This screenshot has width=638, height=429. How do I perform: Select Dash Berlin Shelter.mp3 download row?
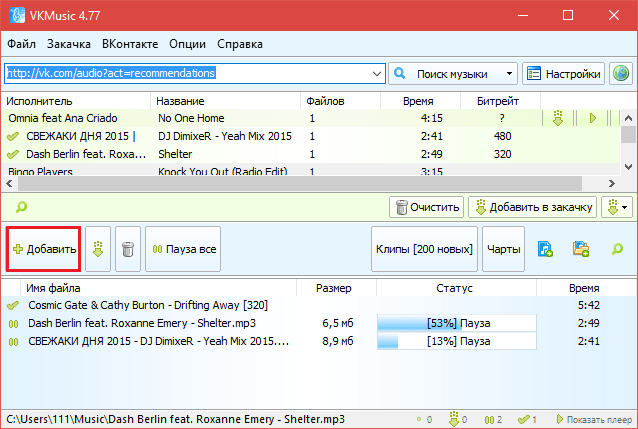pyautogui.click(x=319, y=323)
